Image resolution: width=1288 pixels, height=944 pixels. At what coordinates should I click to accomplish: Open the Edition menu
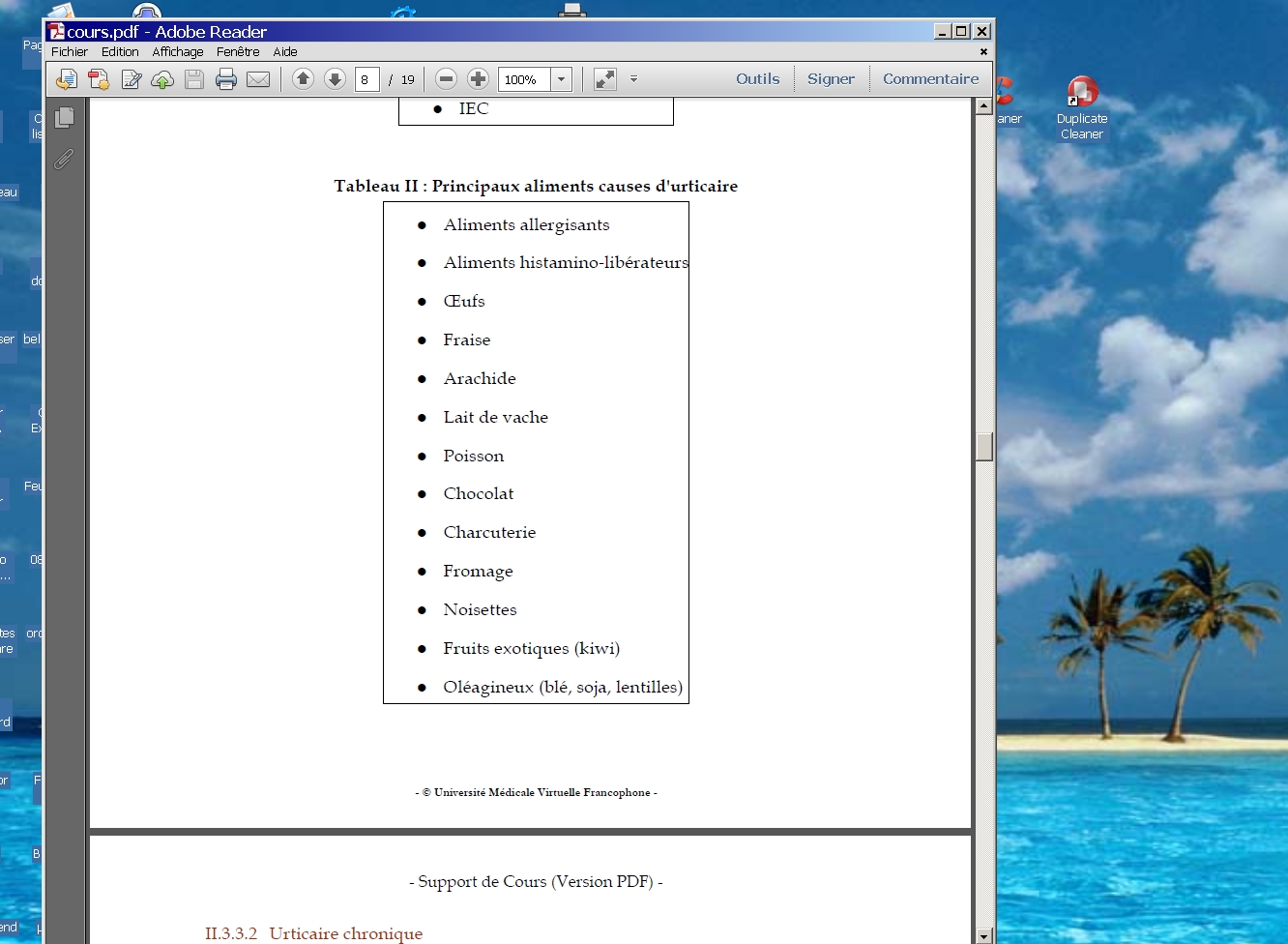point(120,52)
